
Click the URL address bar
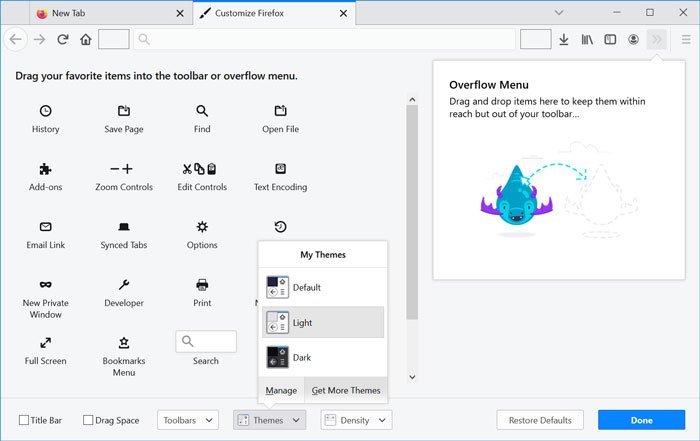coord(325,40)
